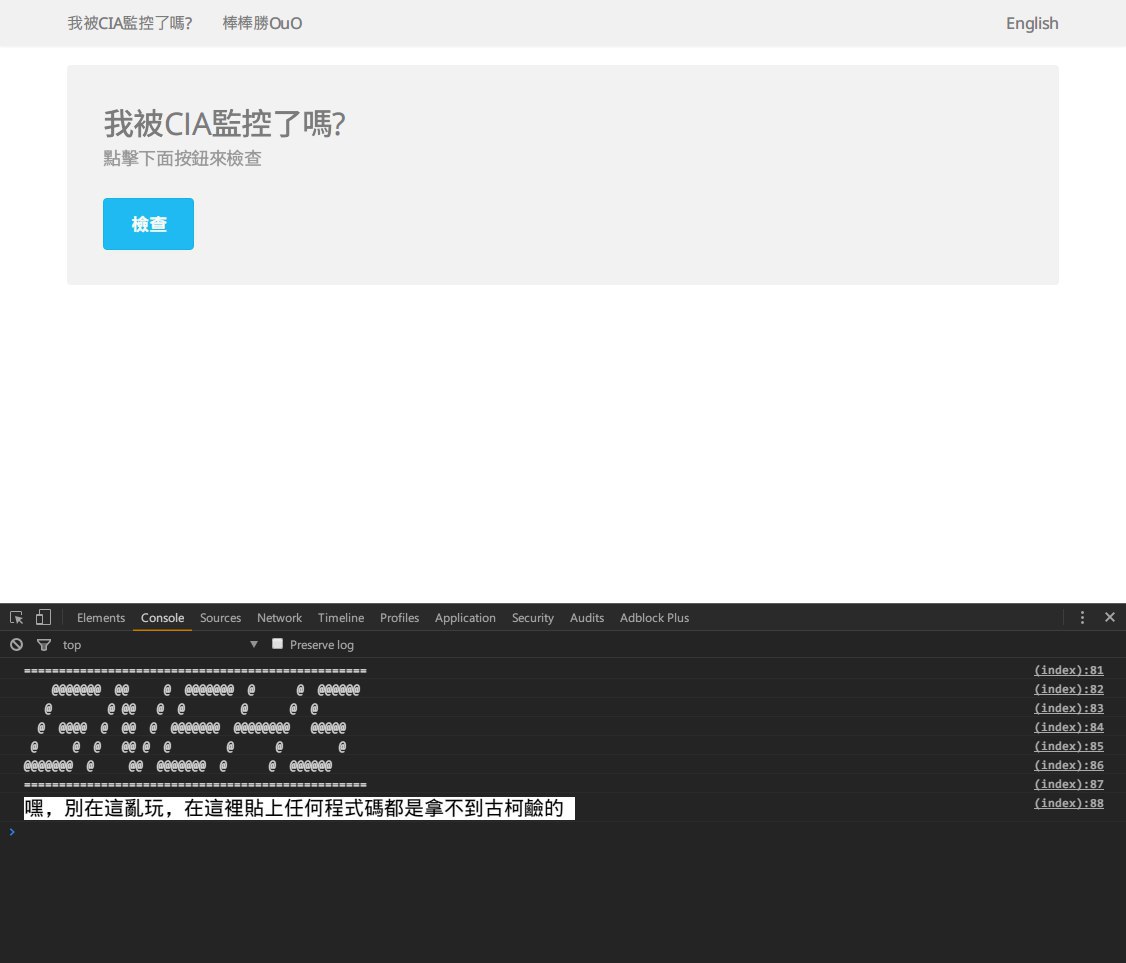Click the blue 檢查 button
Viewport: 1126px width, 963px height.
click(148, 224)
